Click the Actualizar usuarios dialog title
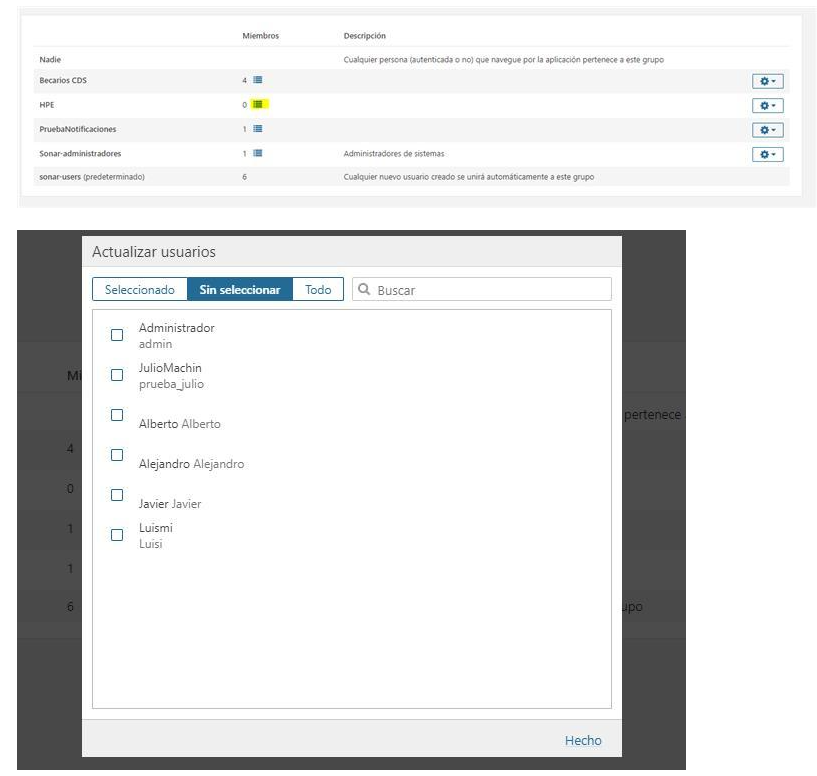 point(154,252)
